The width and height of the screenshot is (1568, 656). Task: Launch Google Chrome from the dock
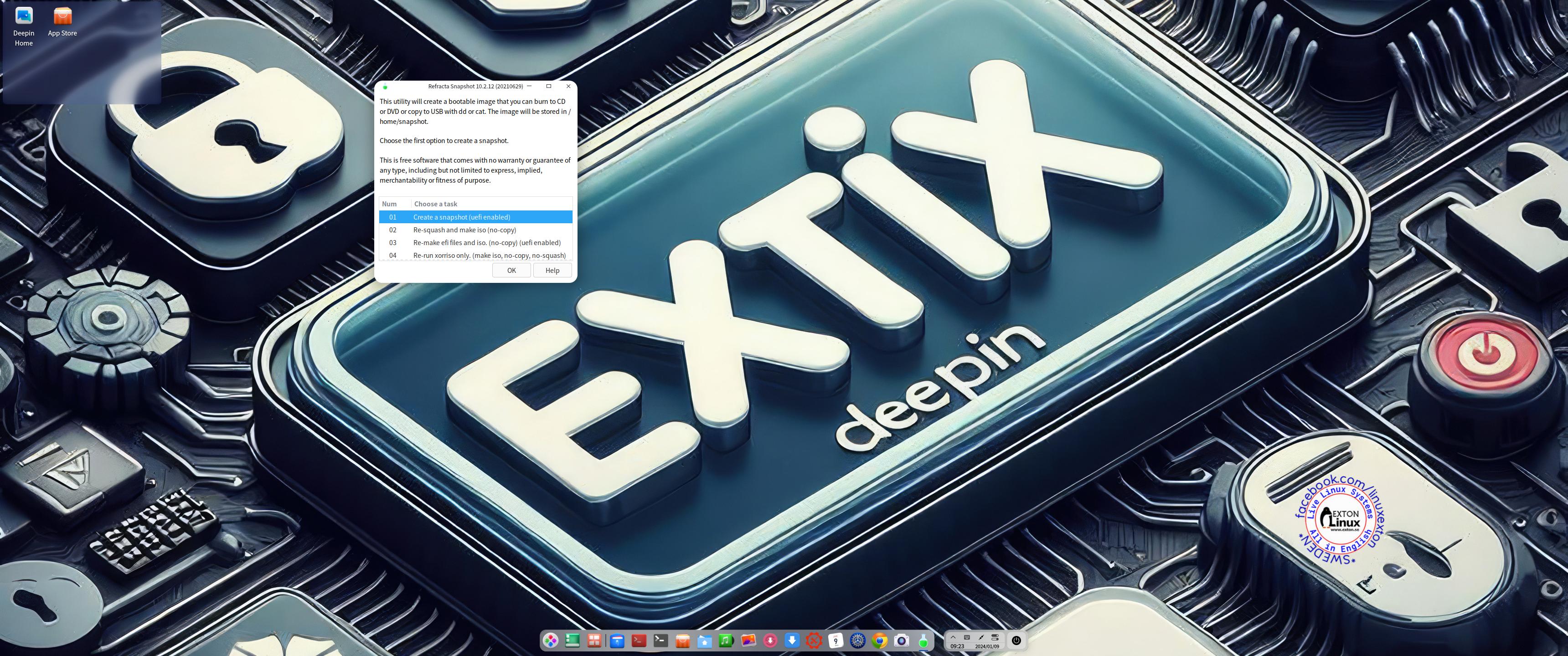click(x=880, y=640)
